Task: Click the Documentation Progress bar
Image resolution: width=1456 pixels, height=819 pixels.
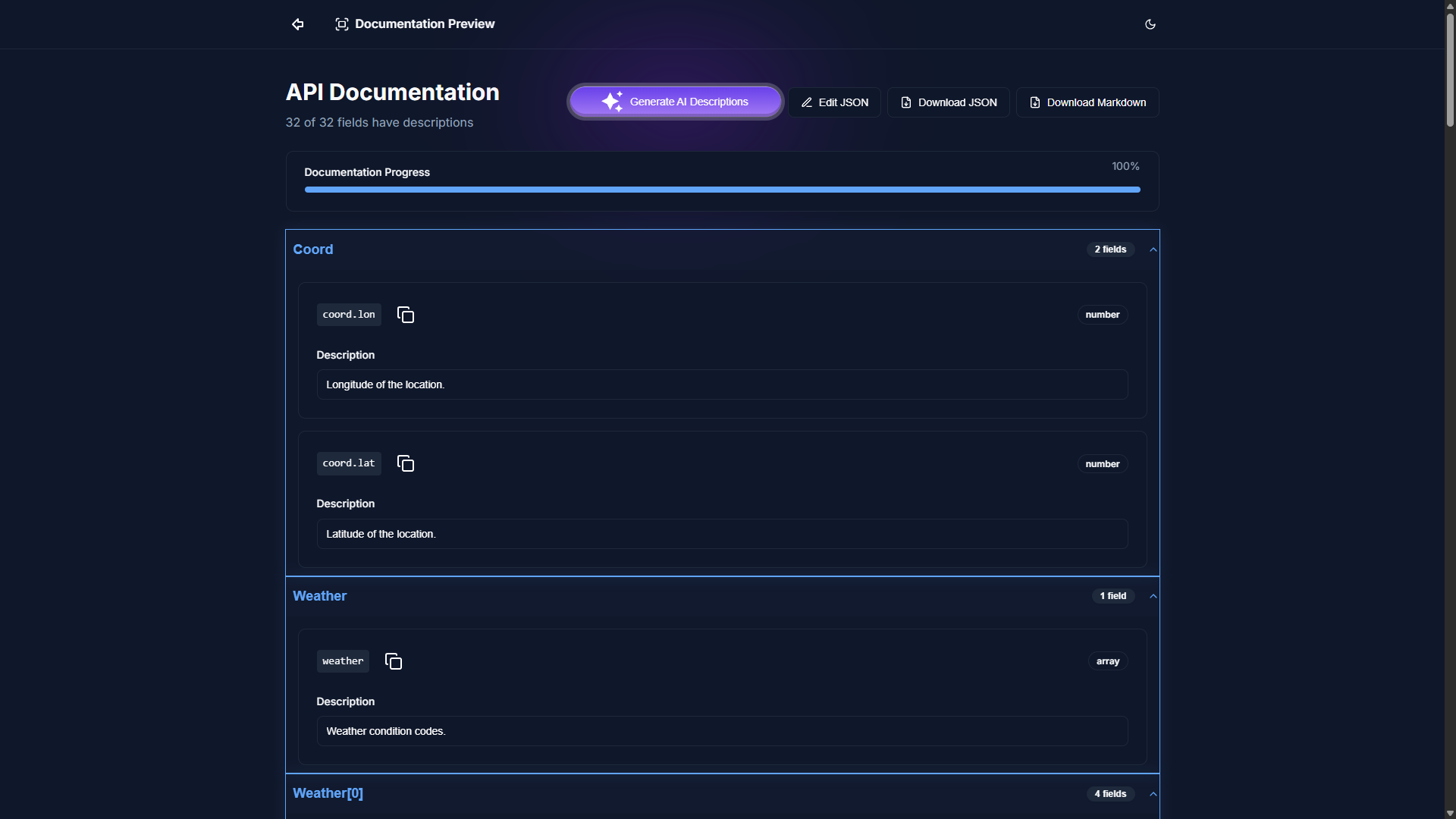Action: tap(721, 190)
